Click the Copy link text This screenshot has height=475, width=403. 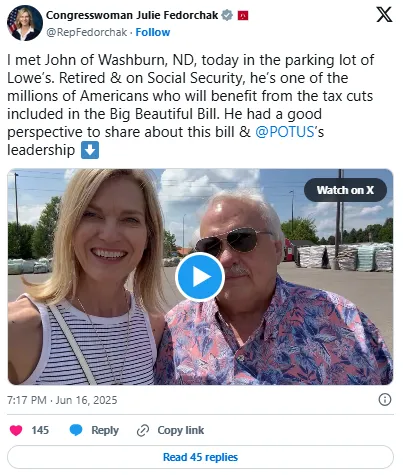coord(181,430)
